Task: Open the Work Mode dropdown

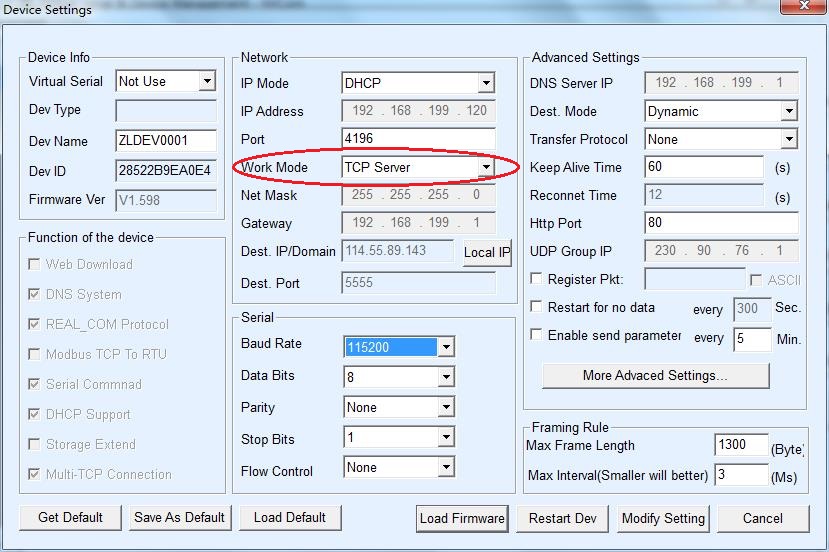Action: [486, 167]
